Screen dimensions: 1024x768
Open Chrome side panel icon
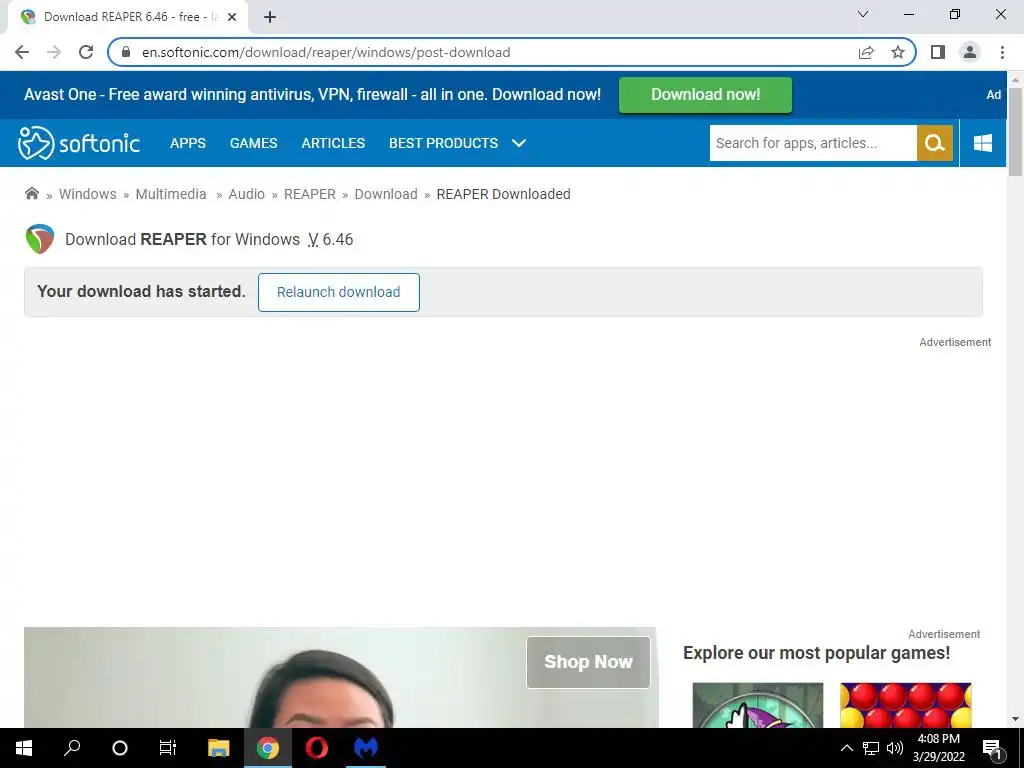point(938,52)
